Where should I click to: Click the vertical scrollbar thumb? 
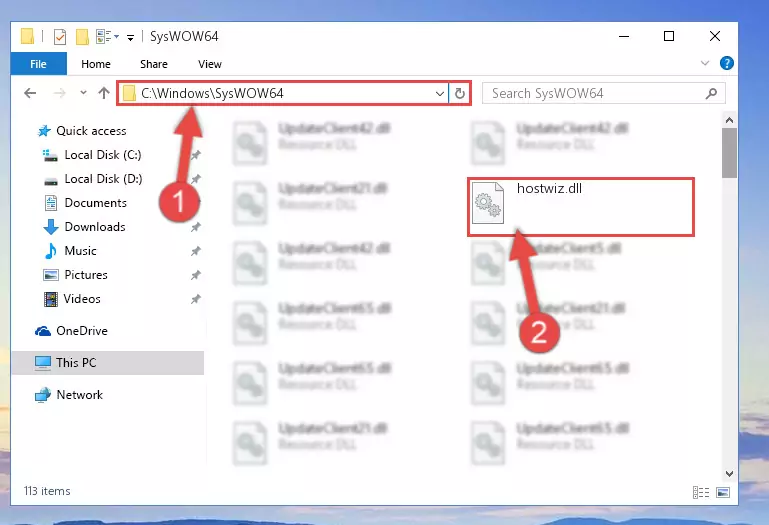tap(729, 153)
